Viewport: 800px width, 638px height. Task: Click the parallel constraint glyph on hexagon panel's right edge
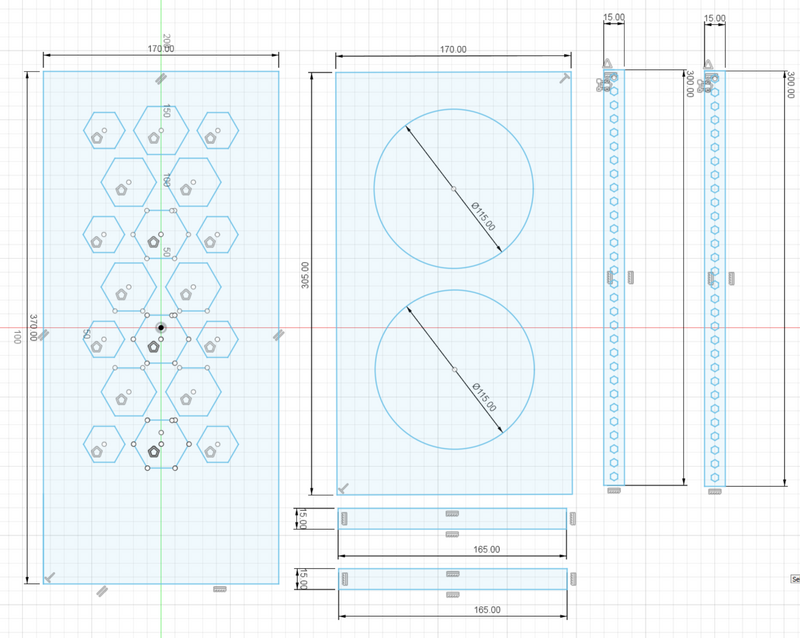coord(278,335)
